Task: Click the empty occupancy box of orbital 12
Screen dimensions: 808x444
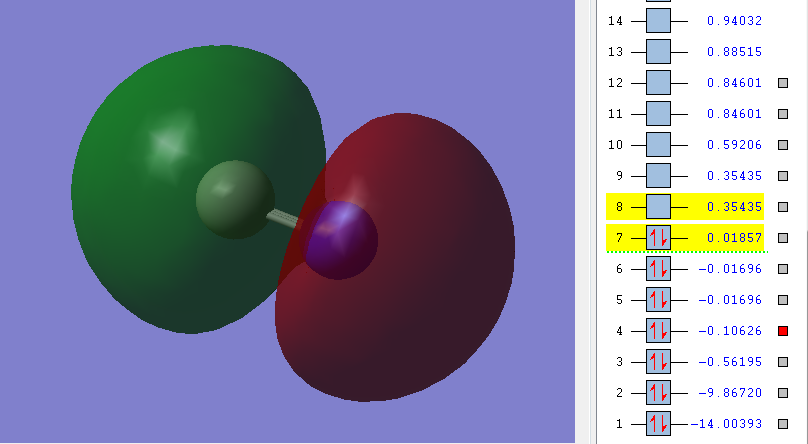Action: point(659,83)
